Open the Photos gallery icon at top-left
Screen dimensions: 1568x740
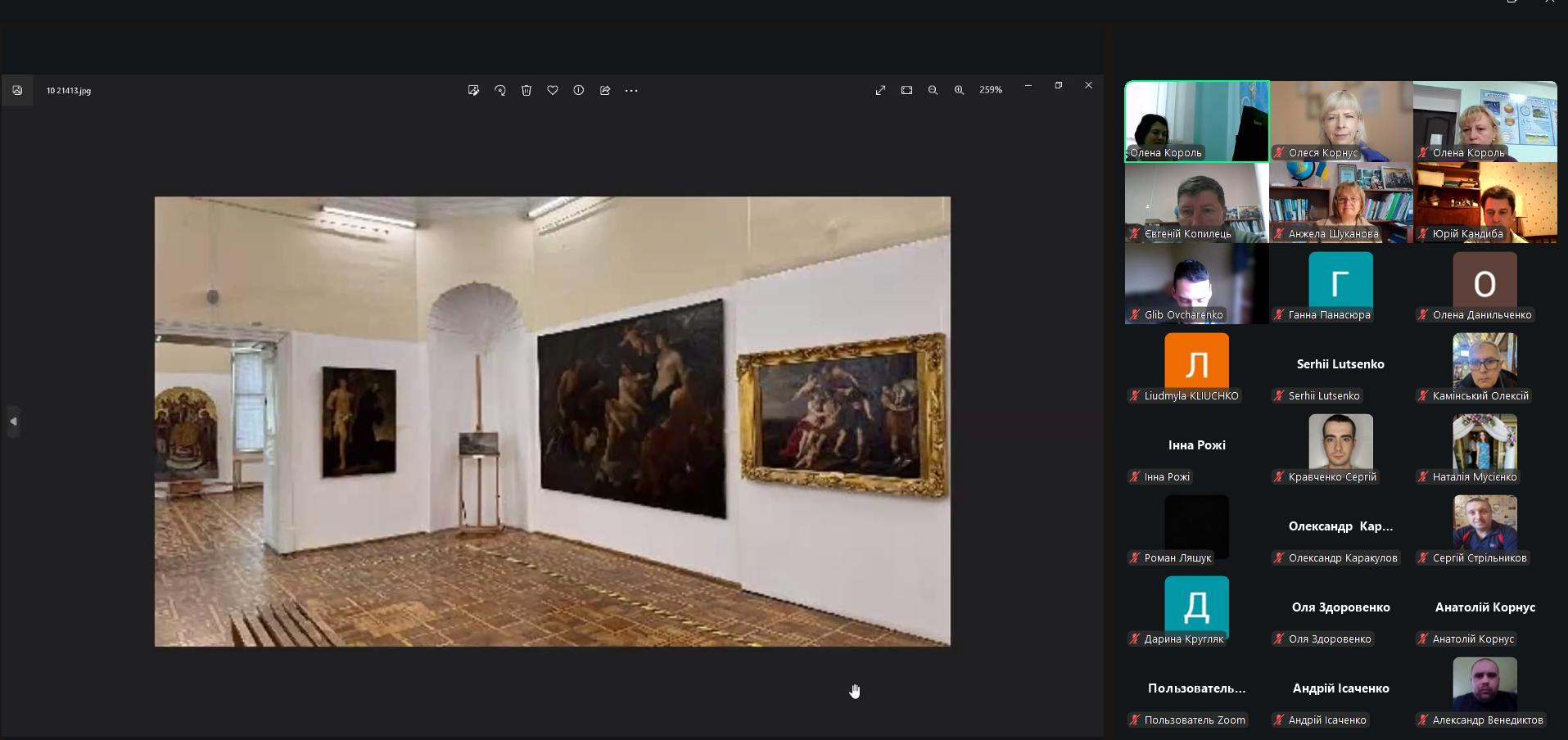click(17, 91)
